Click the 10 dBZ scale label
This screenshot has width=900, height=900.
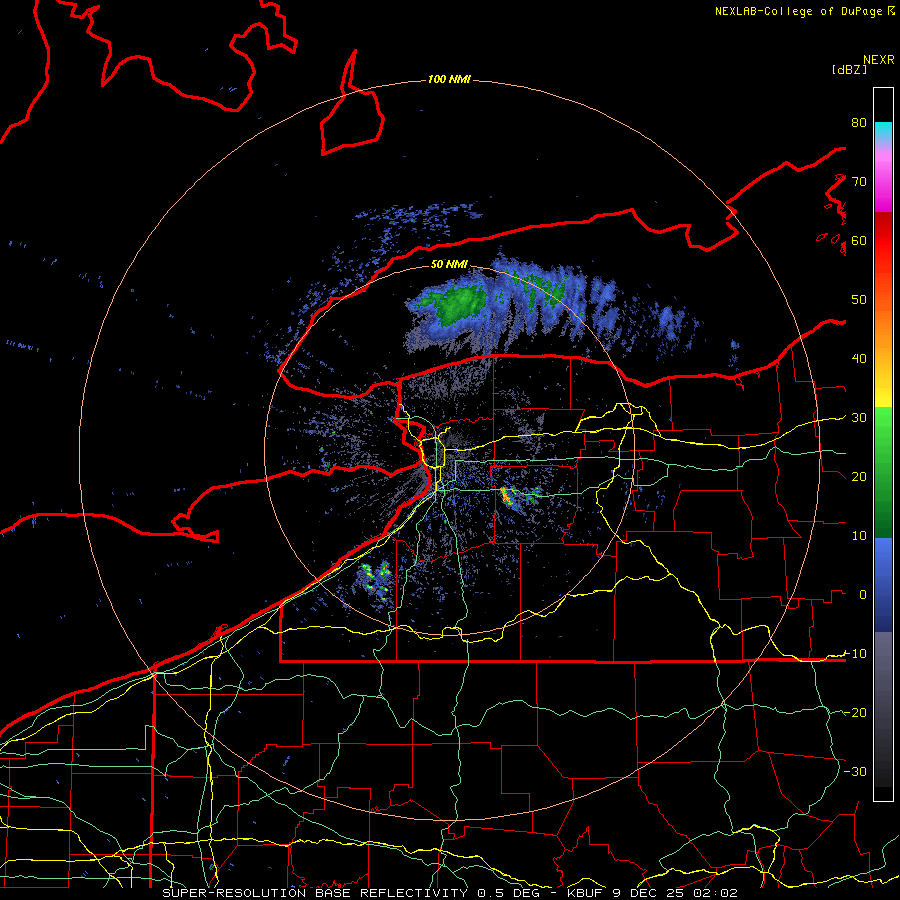pyautogui.click(x=859, y=536)
